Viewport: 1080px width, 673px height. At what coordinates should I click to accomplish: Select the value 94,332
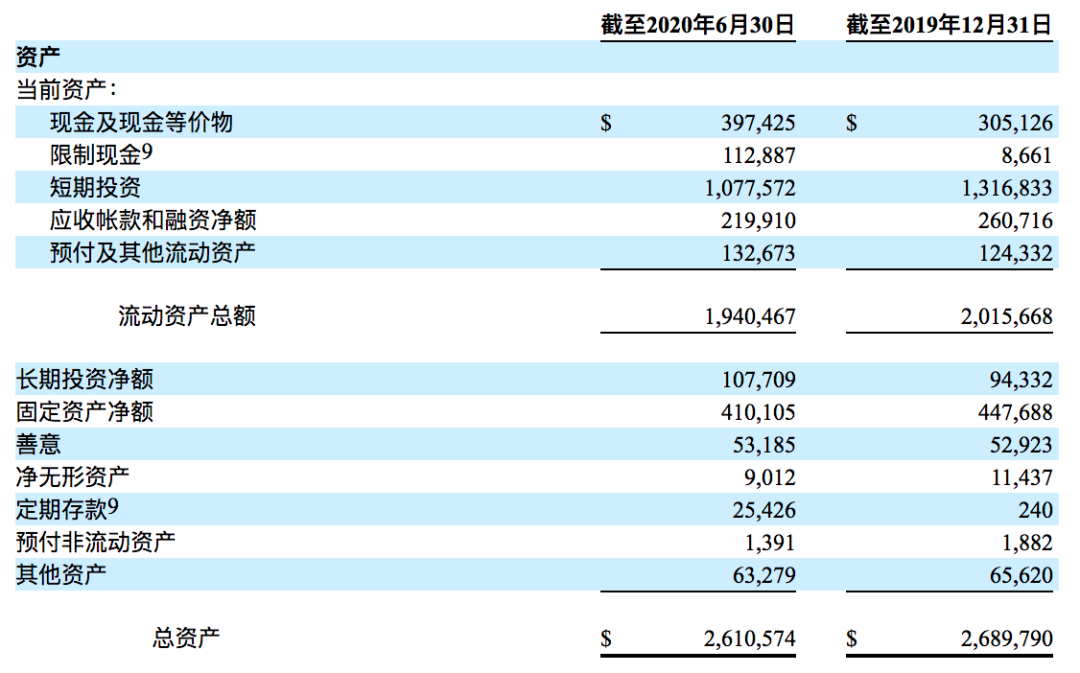(x=1021, y=380)
